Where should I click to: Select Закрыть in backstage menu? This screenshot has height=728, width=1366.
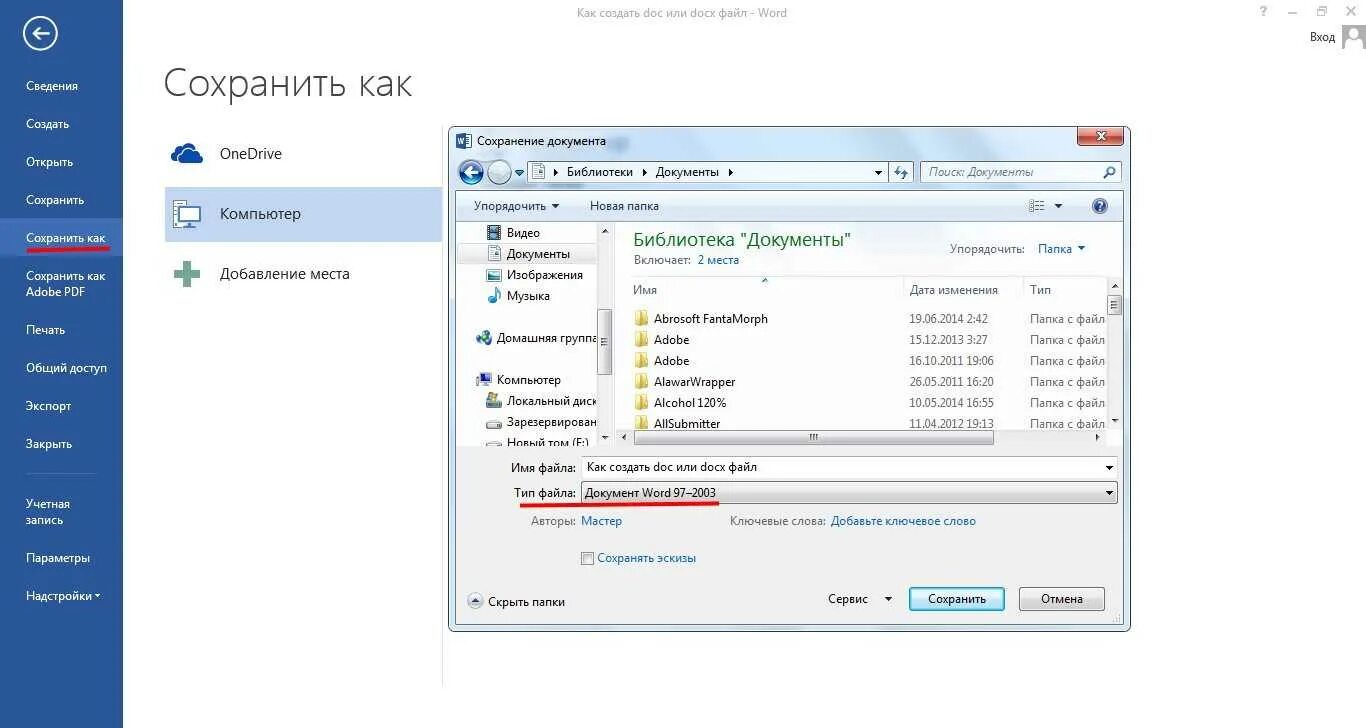[48, 444]
